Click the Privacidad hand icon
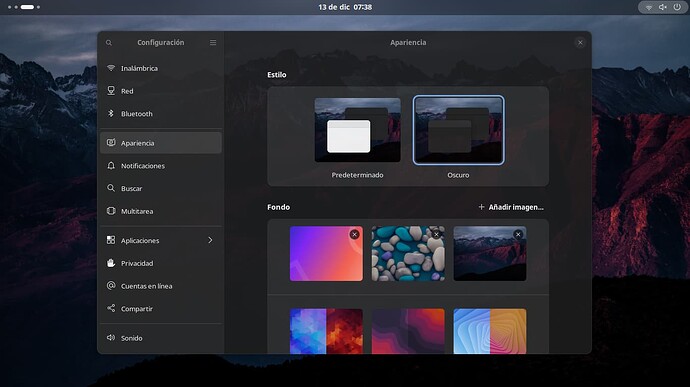The image size is (690, 387). (x=111, y=263)
